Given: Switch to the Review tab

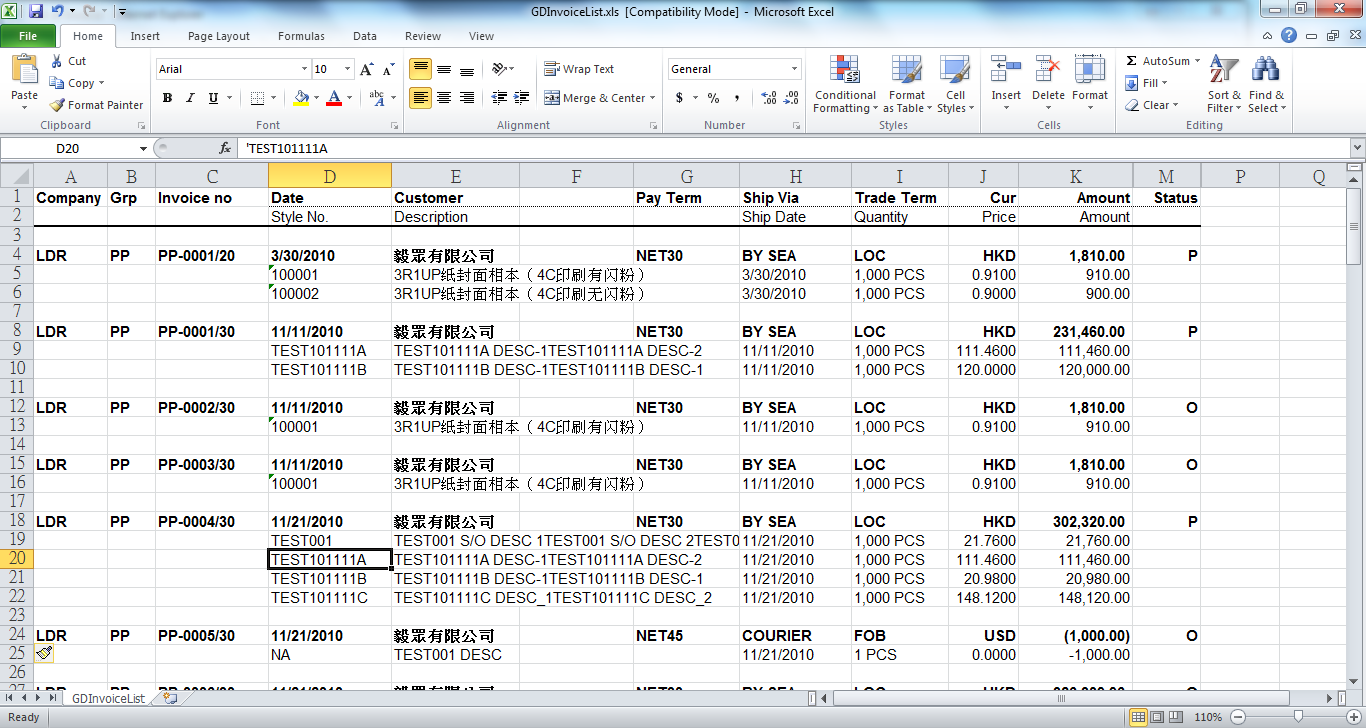Looking at the screenshot, I should click(423, 36).
